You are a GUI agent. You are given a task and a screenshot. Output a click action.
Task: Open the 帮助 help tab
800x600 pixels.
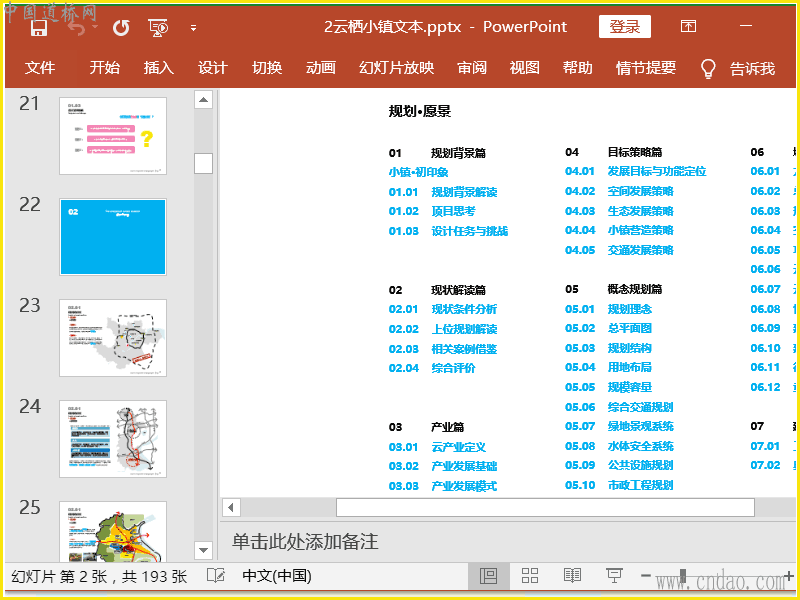point(578,67)
